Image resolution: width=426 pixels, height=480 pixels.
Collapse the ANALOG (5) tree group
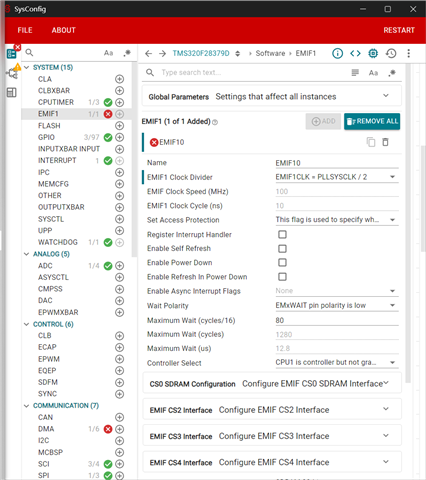tap(26, 254)
